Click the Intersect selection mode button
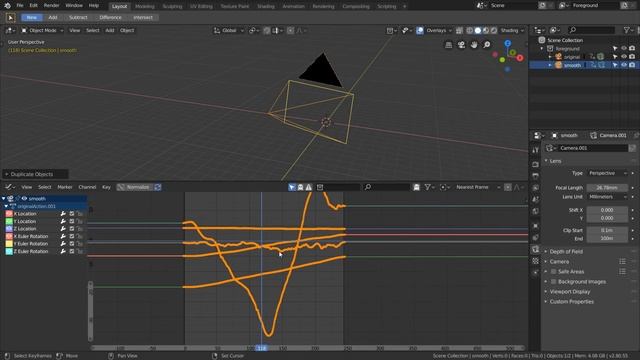 click(143, 18)
